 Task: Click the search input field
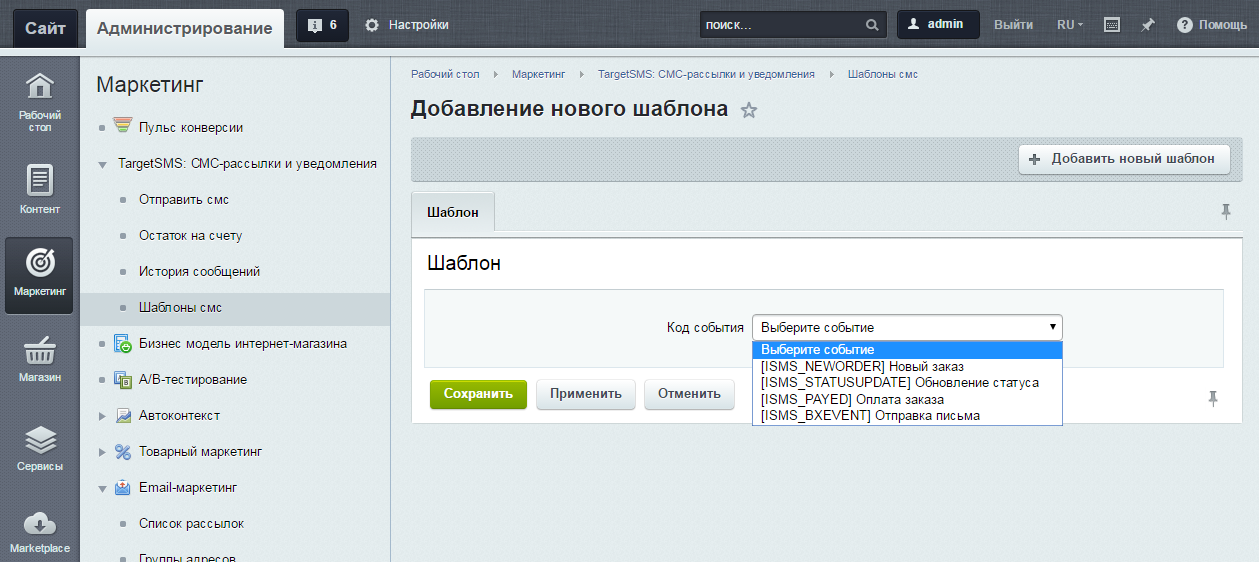[x=780, y=25]
